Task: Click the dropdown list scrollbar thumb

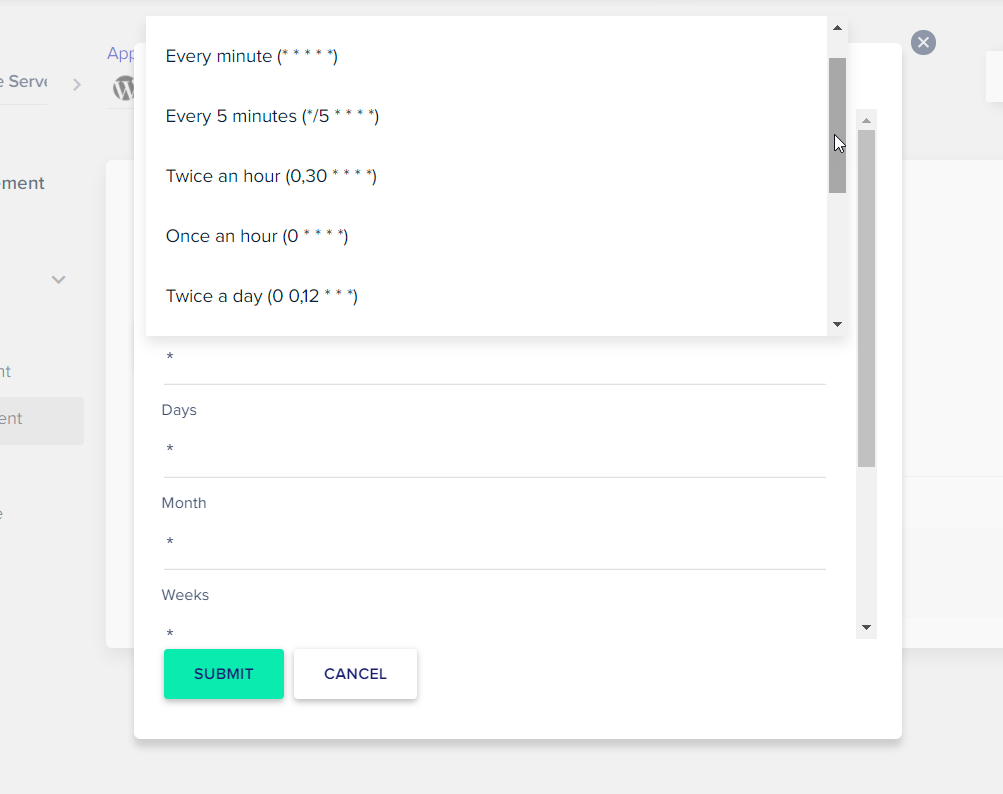Action: pyautogui.click(x=837, y=125)
